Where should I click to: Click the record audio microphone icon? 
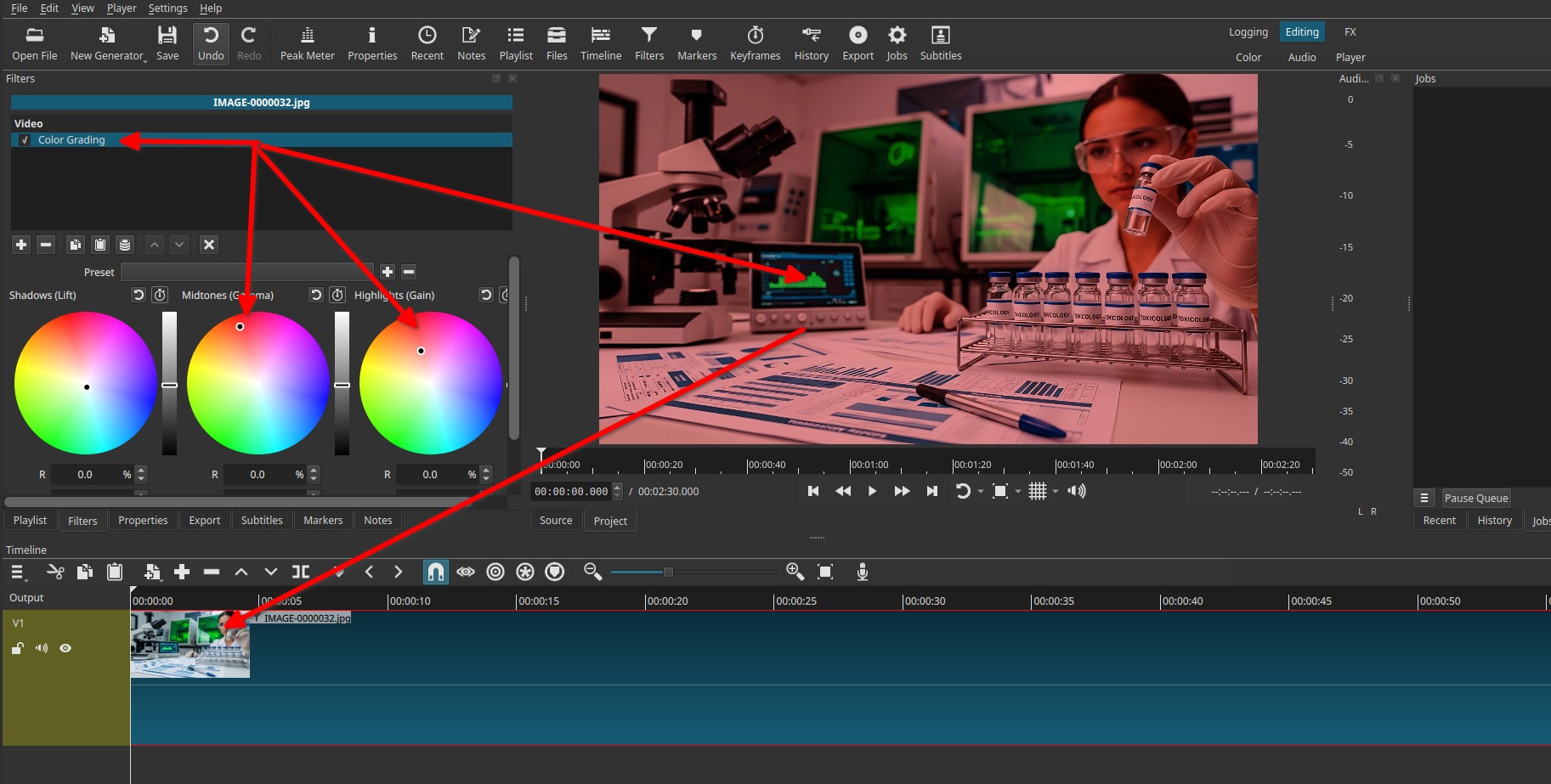tap(862, 572)
